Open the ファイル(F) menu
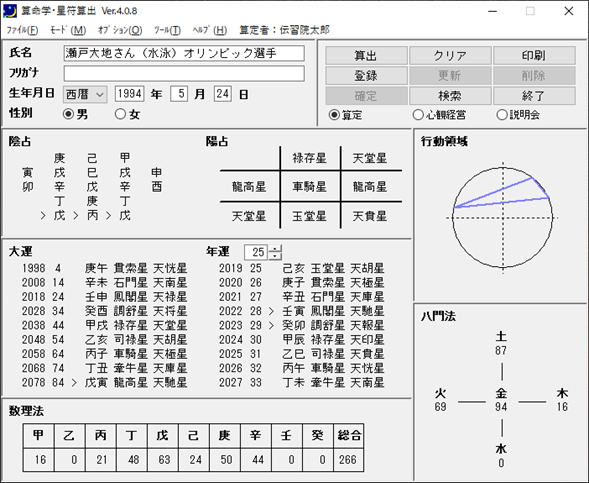This screenshot has height=483, width=589. tap(23, 30)
